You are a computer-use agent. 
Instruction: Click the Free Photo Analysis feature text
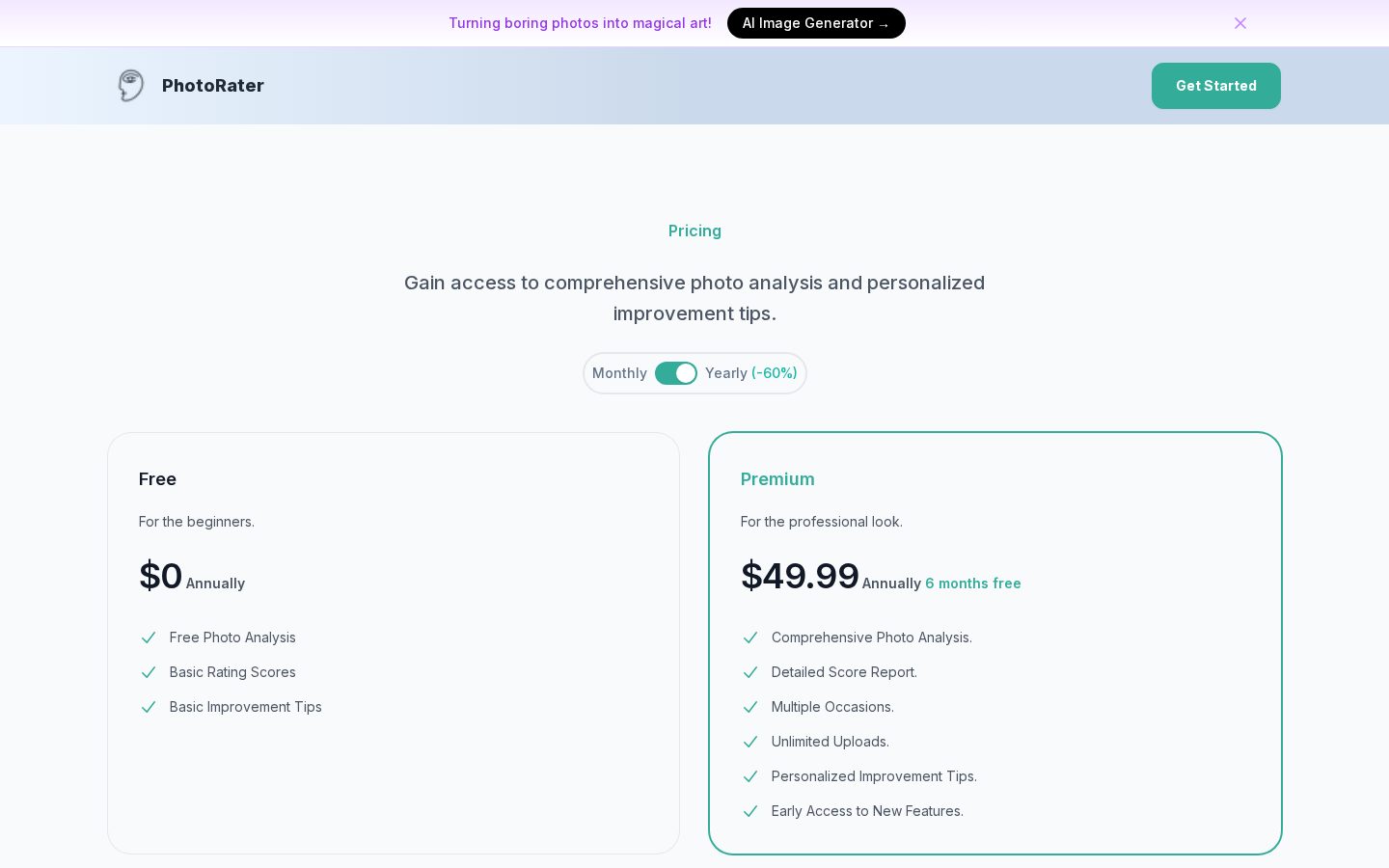tap(232, 637)
